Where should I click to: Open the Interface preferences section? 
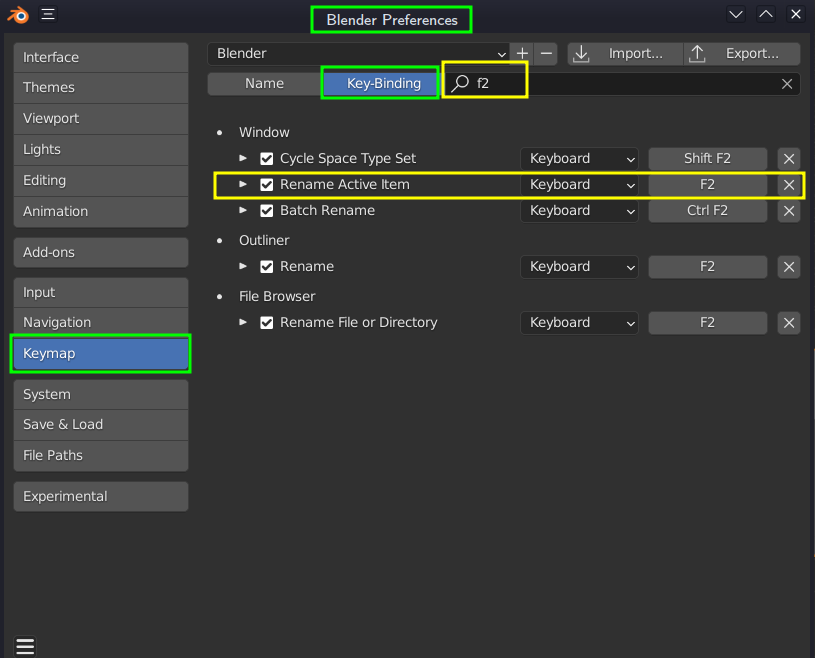coord(101,57)
